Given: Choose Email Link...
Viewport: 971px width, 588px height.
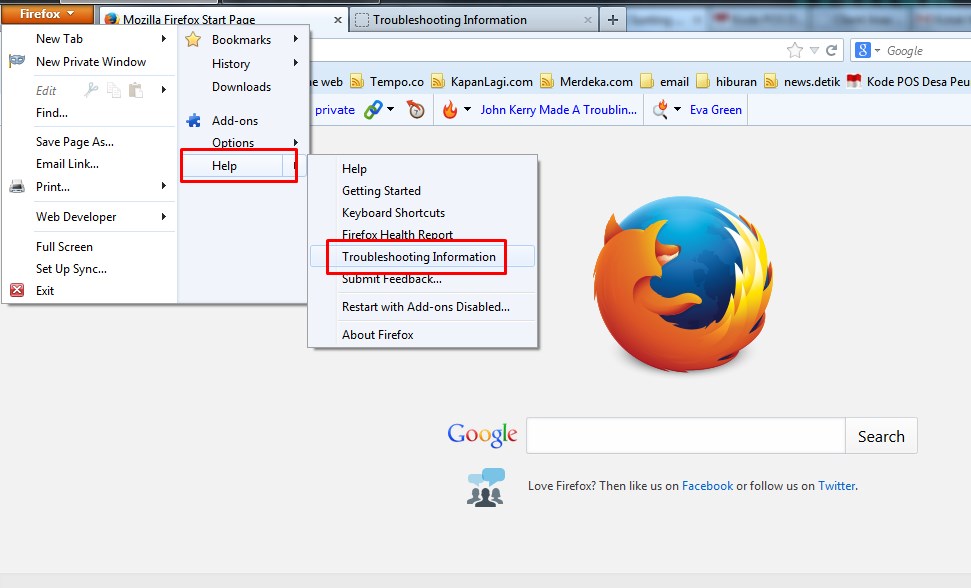Looking at the screenshot, I should click(x=67, y=164).
